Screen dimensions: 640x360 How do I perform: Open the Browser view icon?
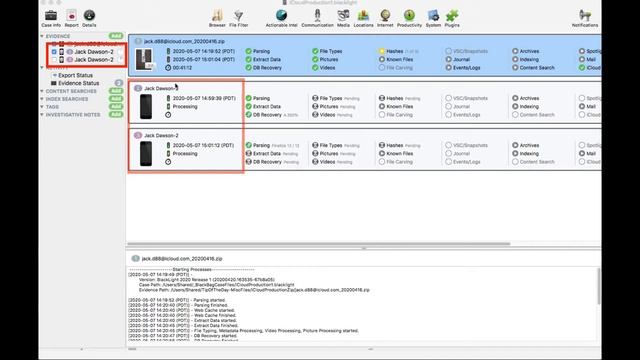tap(217, 16)
